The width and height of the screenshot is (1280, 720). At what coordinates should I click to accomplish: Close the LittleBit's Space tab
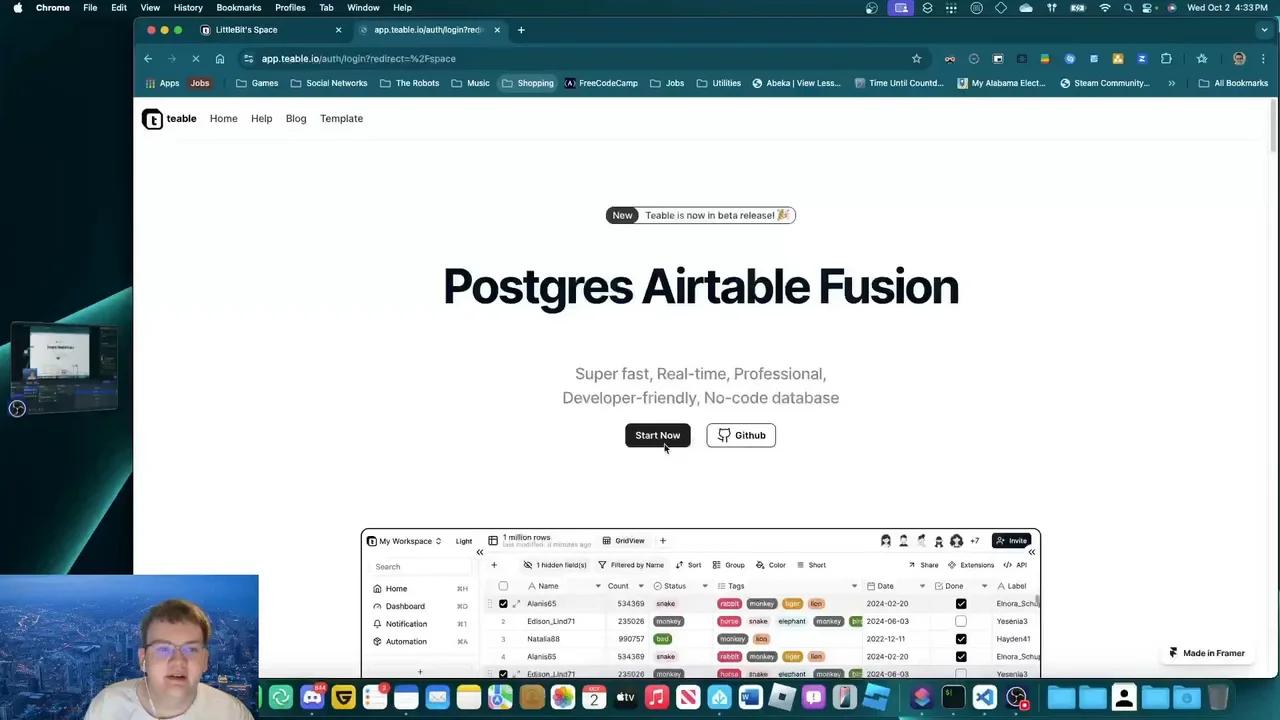click(338, 30)
